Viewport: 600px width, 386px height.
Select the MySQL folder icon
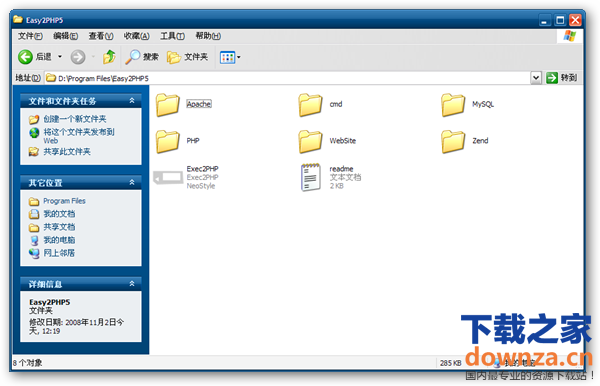pos(453,104)
